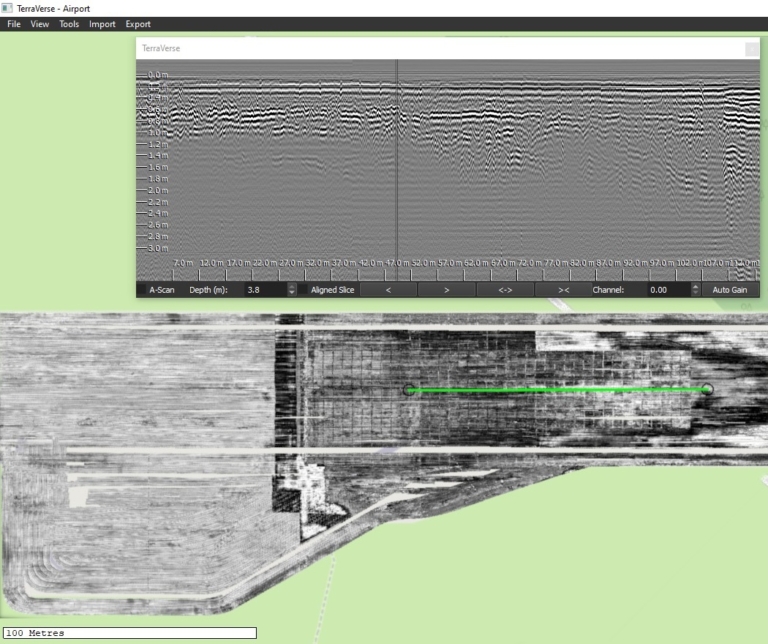Screen dimensions: 768x644
Task: Click the Depth (m) spinner arrows
Action: click(291, 289)
